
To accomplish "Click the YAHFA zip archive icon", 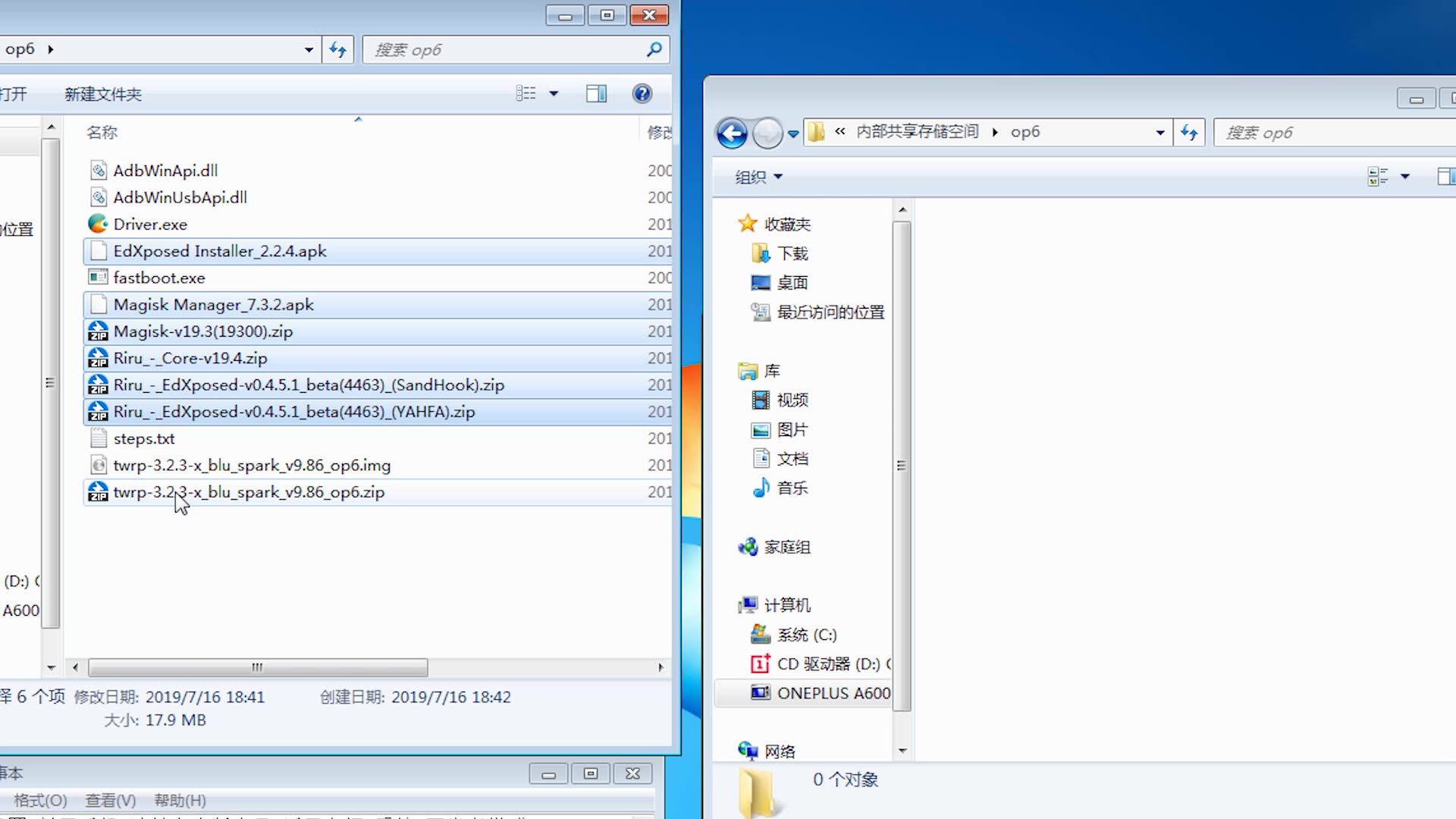I will tap(98, 412).
